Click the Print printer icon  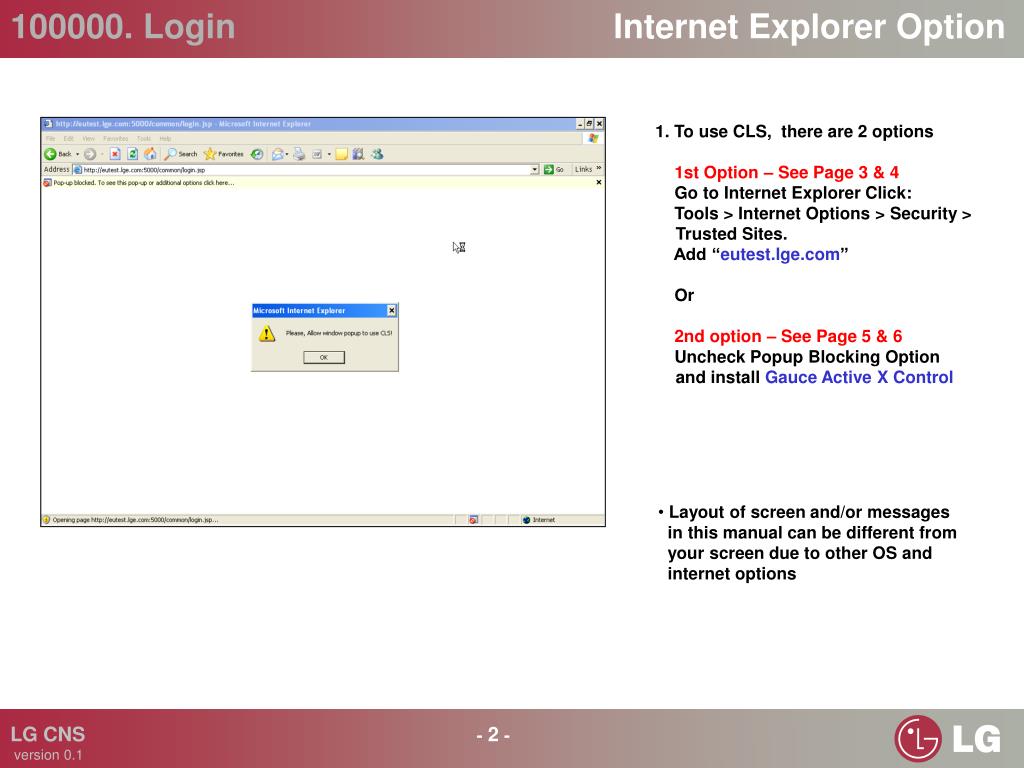[299, 154]
